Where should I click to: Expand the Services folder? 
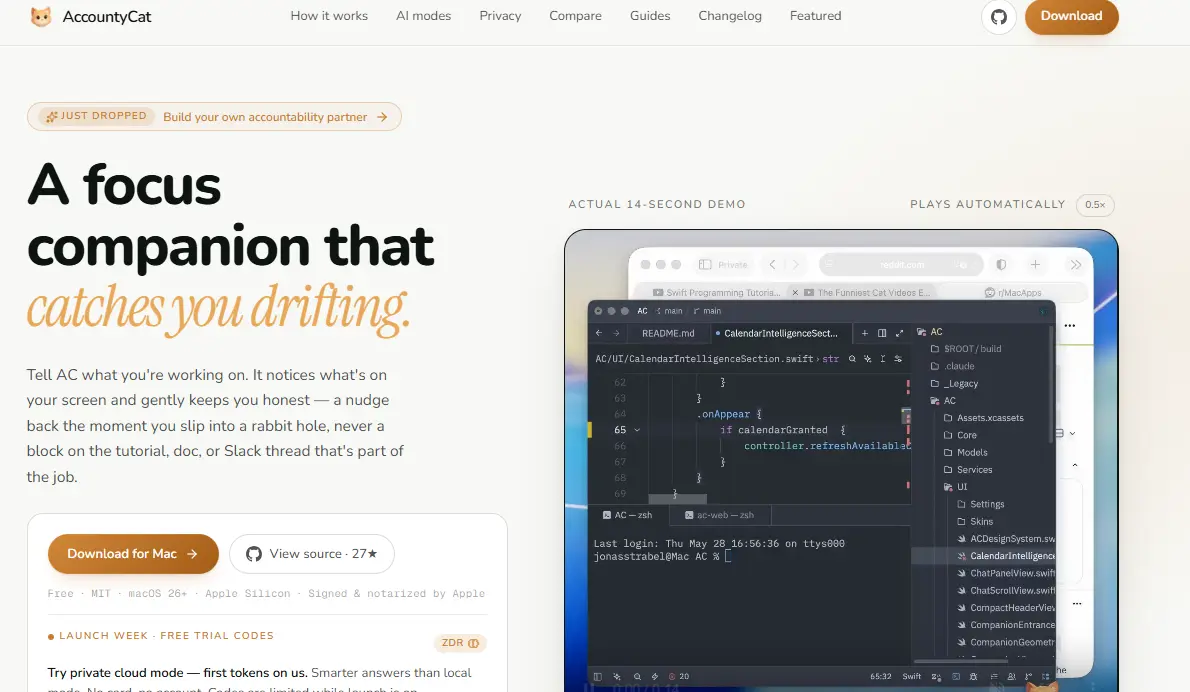[x=968, y=470]
